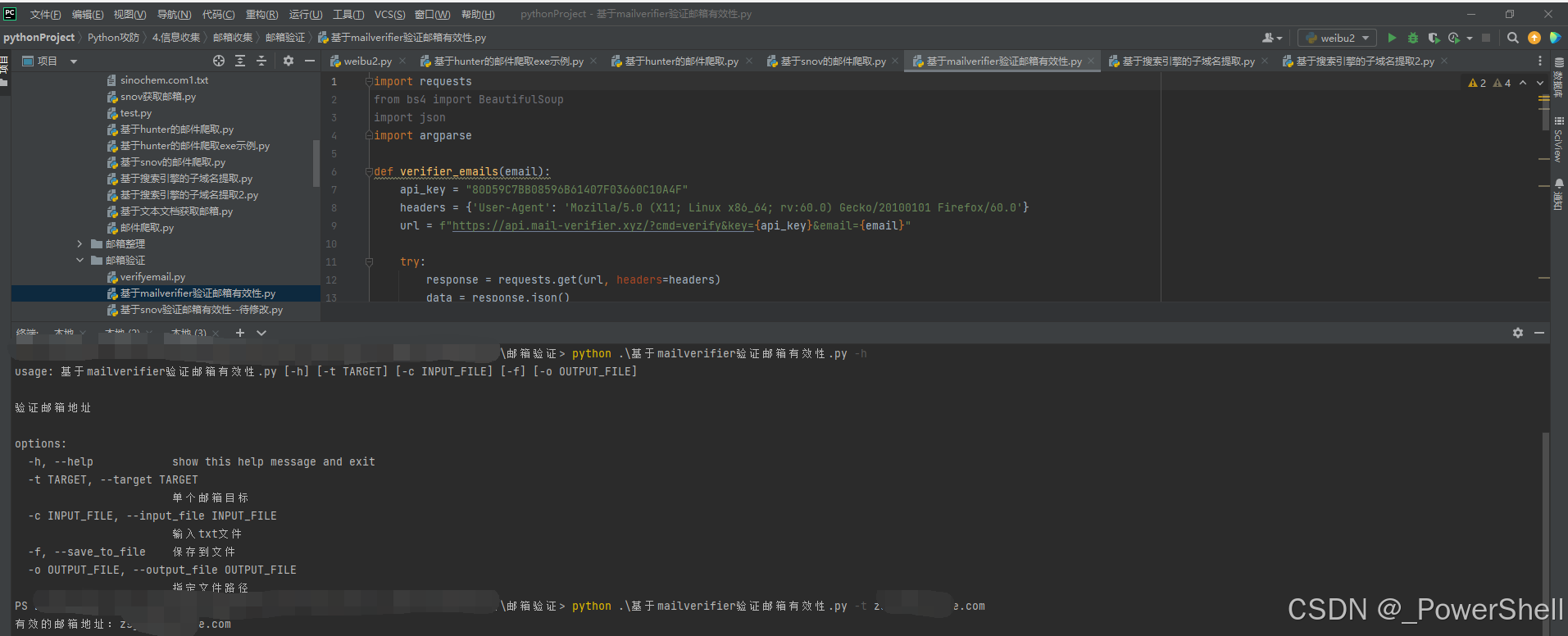This screenshot has height=636, width=1568.
Task: Close the weibu2.py tab
Action: click(x=402, y=61)
